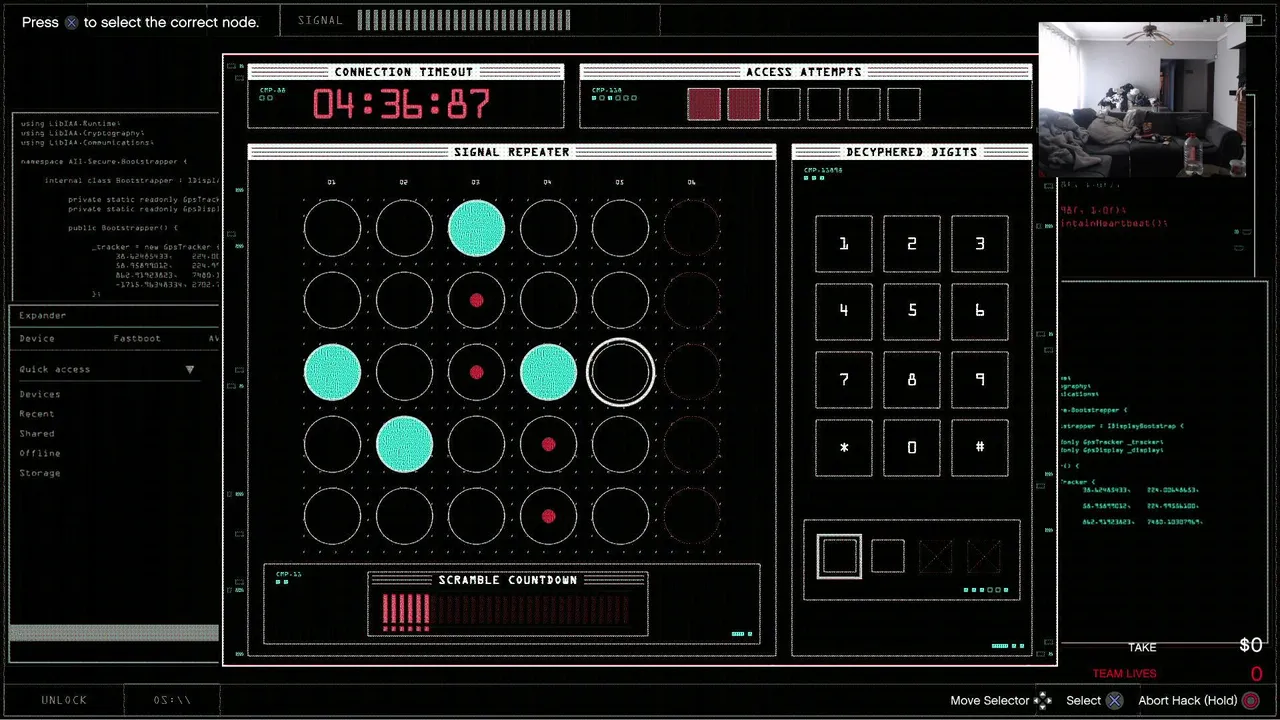Tap keypad digit 1
Viewport: 1280px width, 720px height.
pyautogui.click(x=843, y=243)
